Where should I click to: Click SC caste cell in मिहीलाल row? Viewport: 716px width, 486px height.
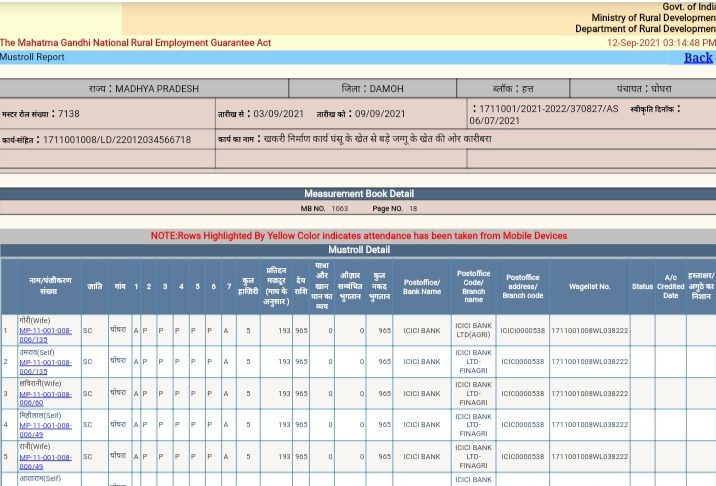[x=95, y=424]
